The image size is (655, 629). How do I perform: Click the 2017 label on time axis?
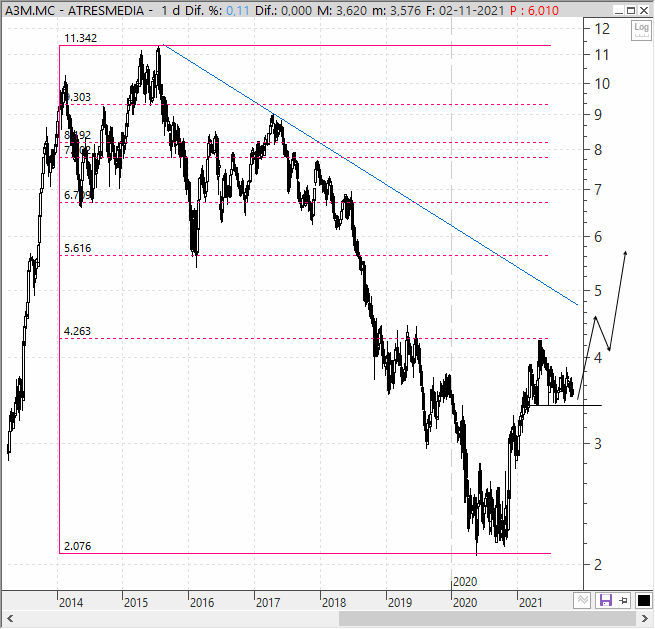tap(268, 602)
